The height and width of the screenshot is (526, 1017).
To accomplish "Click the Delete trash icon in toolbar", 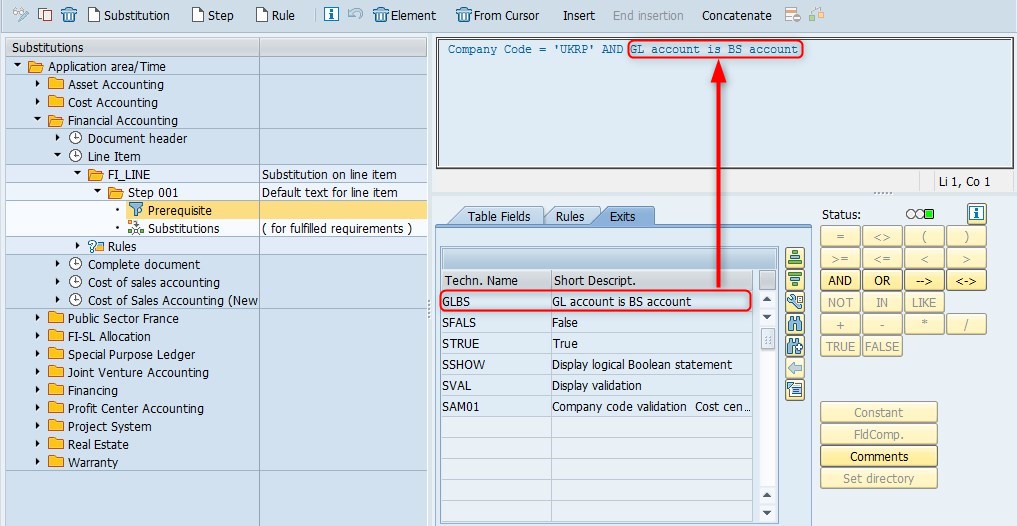I will [68, 15].
